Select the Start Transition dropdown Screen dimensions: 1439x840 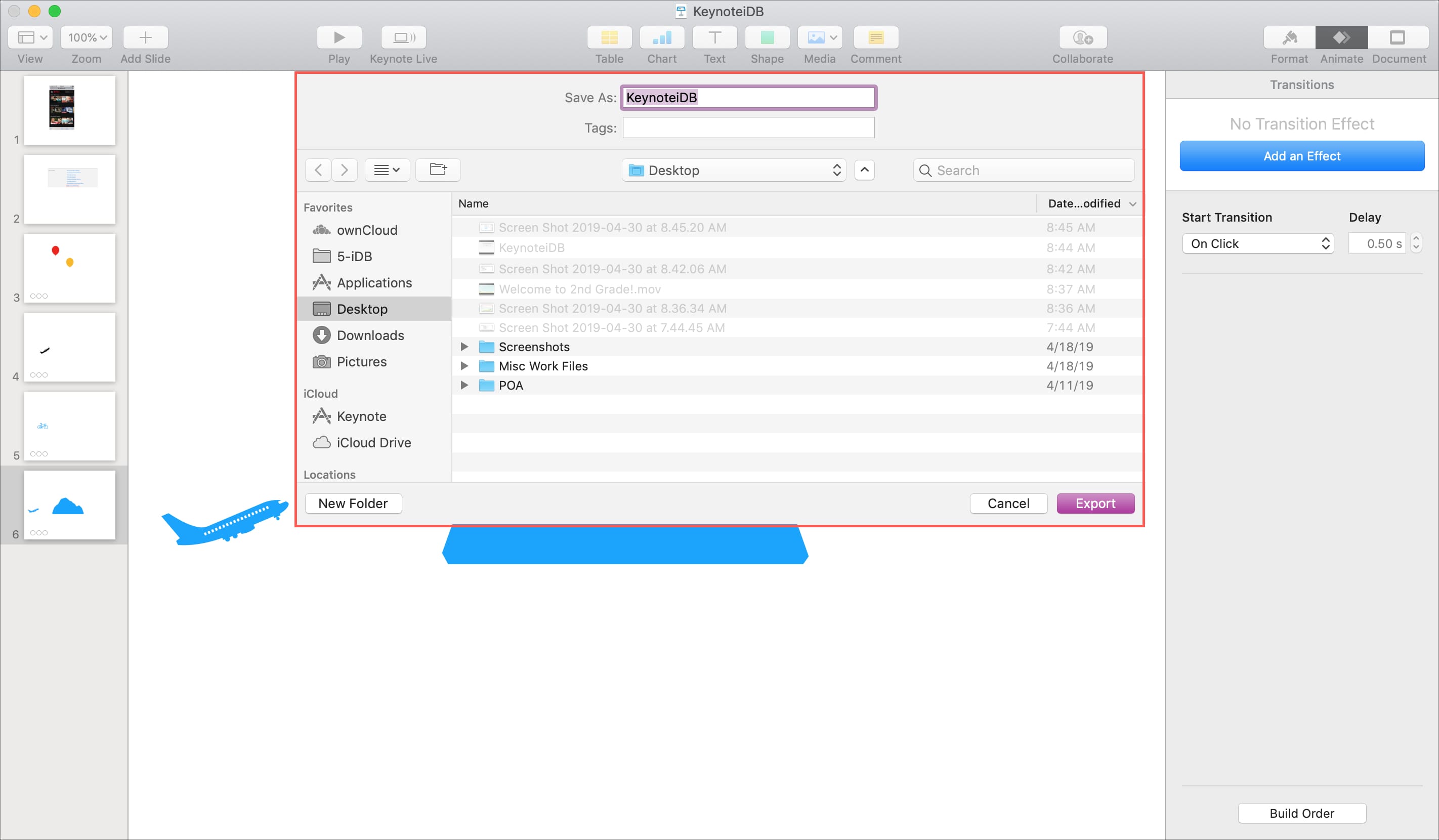coord(1259,243)
